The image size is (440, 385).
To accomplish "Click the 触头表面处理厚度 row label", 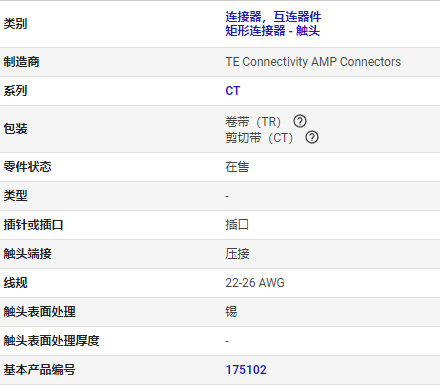I will 51,341.
